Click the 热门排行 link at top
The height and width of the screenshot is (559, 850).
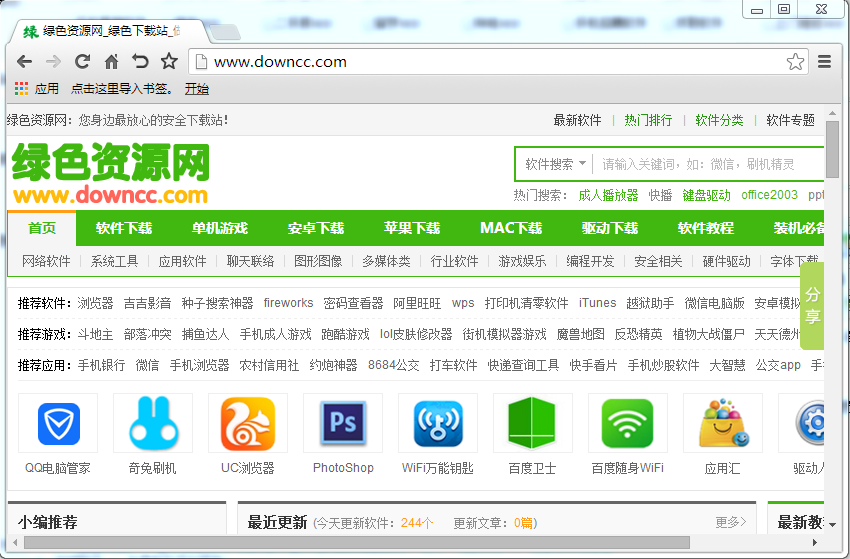pos(648,120)
